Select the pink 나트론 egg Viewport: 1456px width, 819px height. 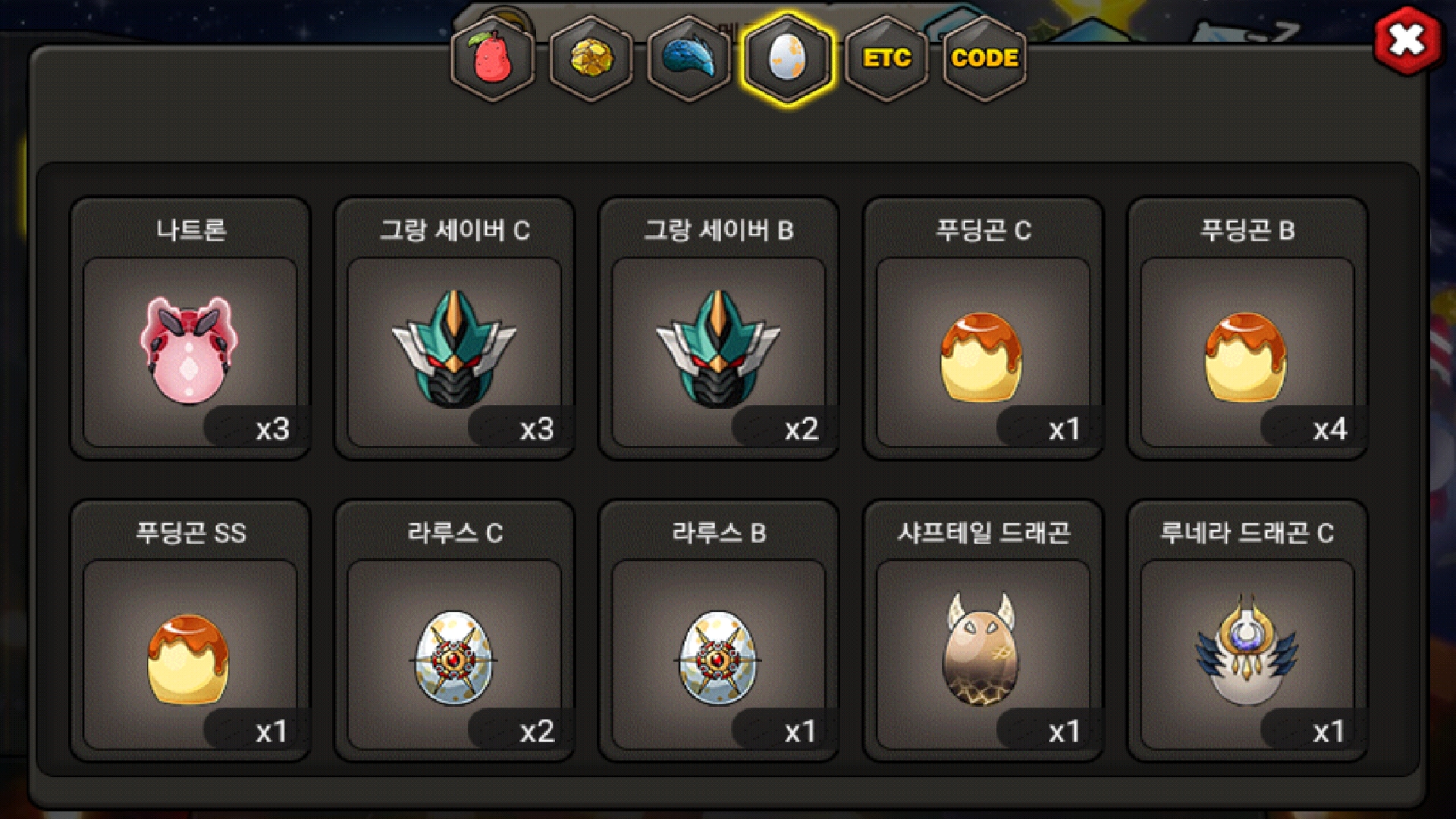pyautogui.click(x=190, y=328)
